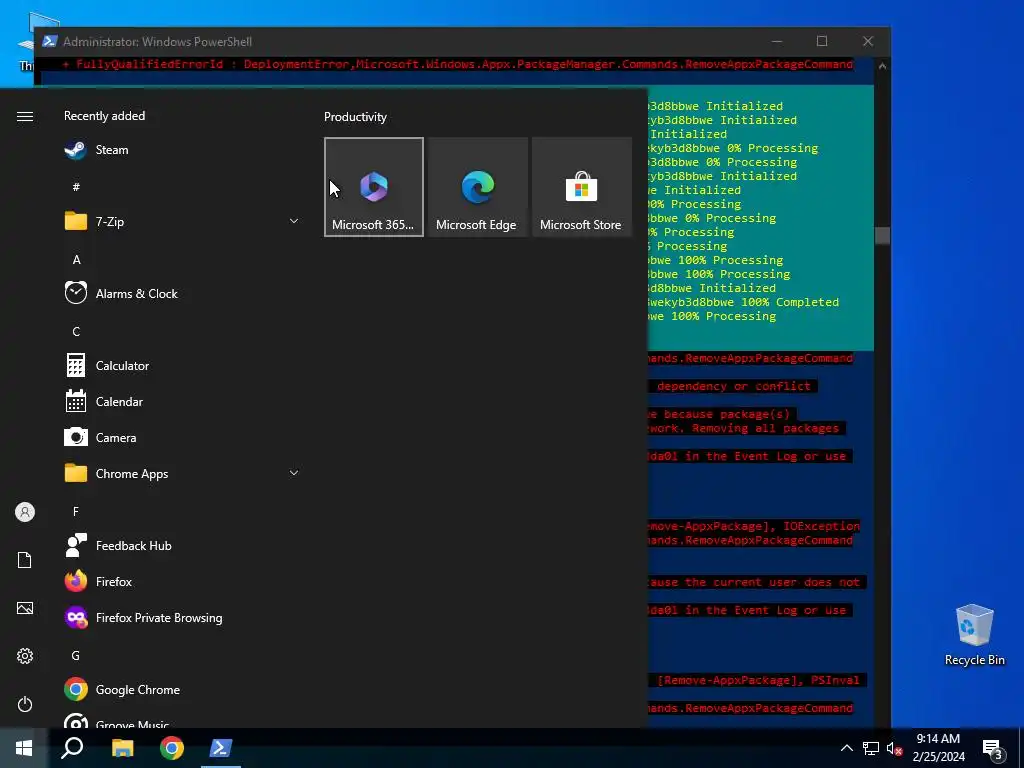The image size is (1024, 768).
Task: Launch the Camera app
Action: (x=182, y=438)
